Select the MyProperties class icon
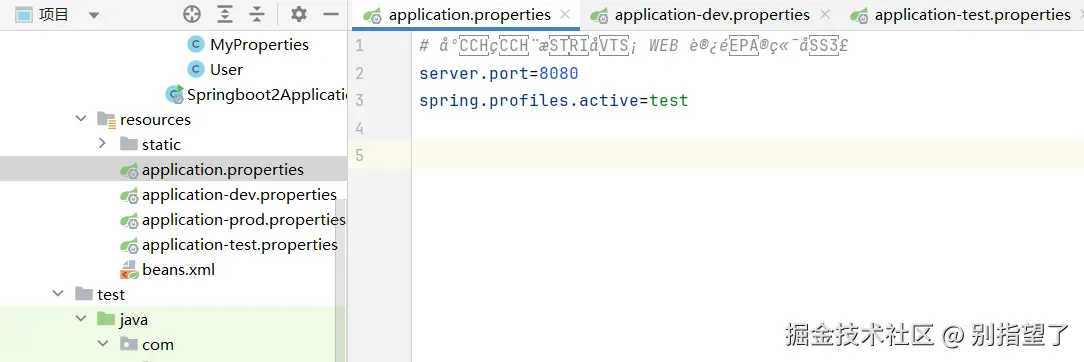 (196, 45)
